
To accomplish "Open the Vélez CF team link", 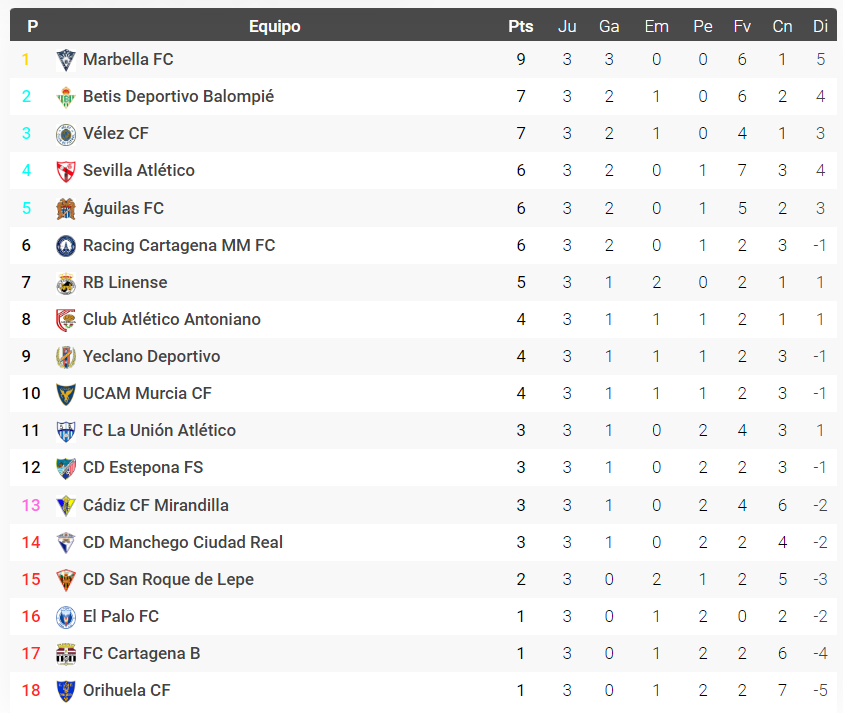I will [116, 134].
